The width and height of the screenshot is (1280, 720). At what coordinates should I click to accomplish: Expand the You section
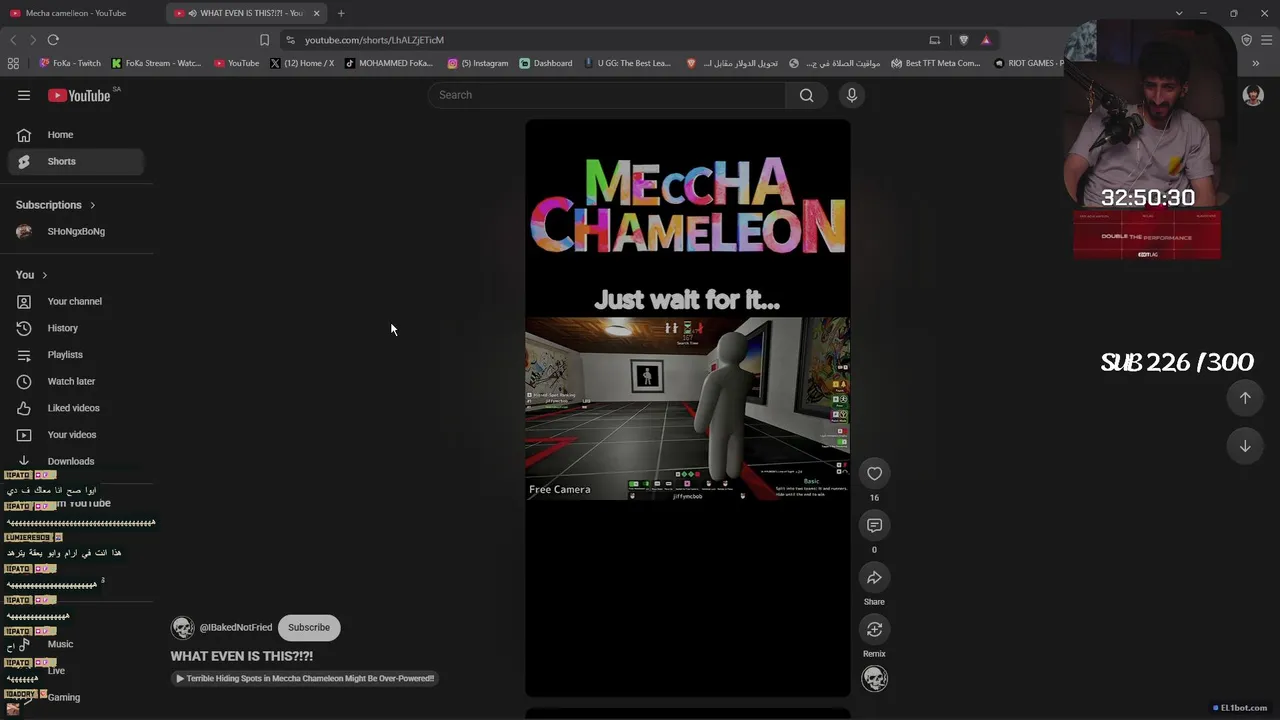pos(31,275)
